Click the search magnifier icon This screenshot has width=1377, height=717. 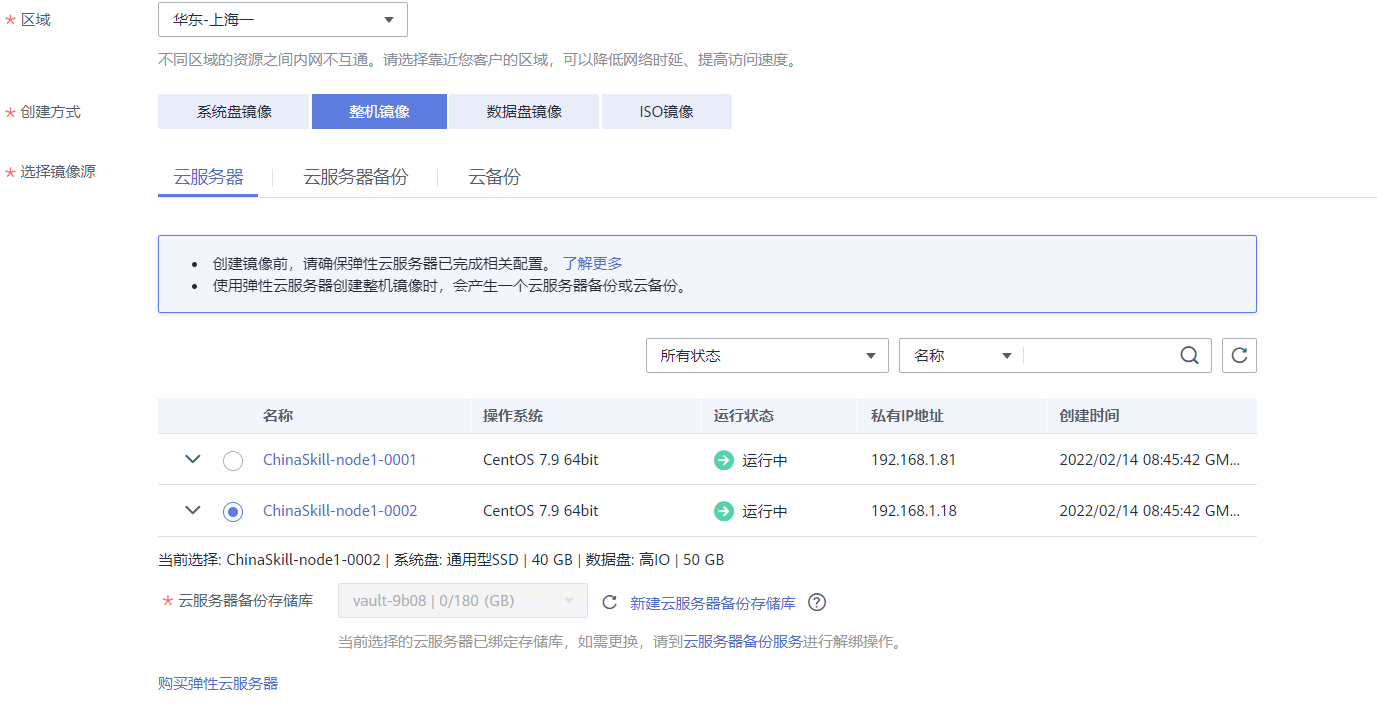pyautogui.click(x=1189, y=355)
